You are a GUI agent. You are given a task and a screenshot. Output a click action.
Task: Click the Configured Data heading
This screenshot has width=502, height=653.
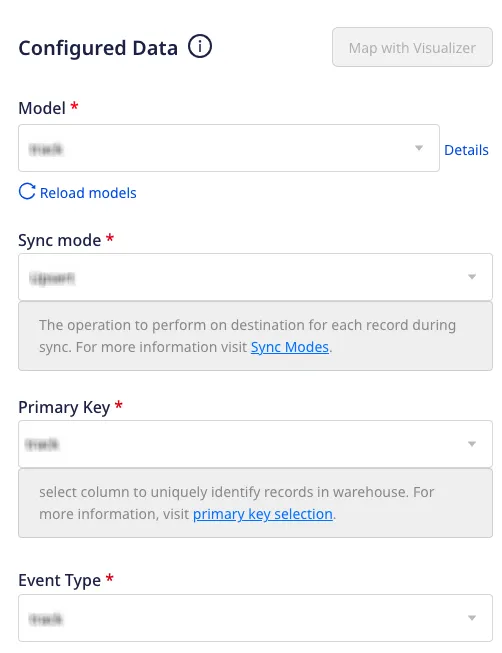click(x=98, y=47)
